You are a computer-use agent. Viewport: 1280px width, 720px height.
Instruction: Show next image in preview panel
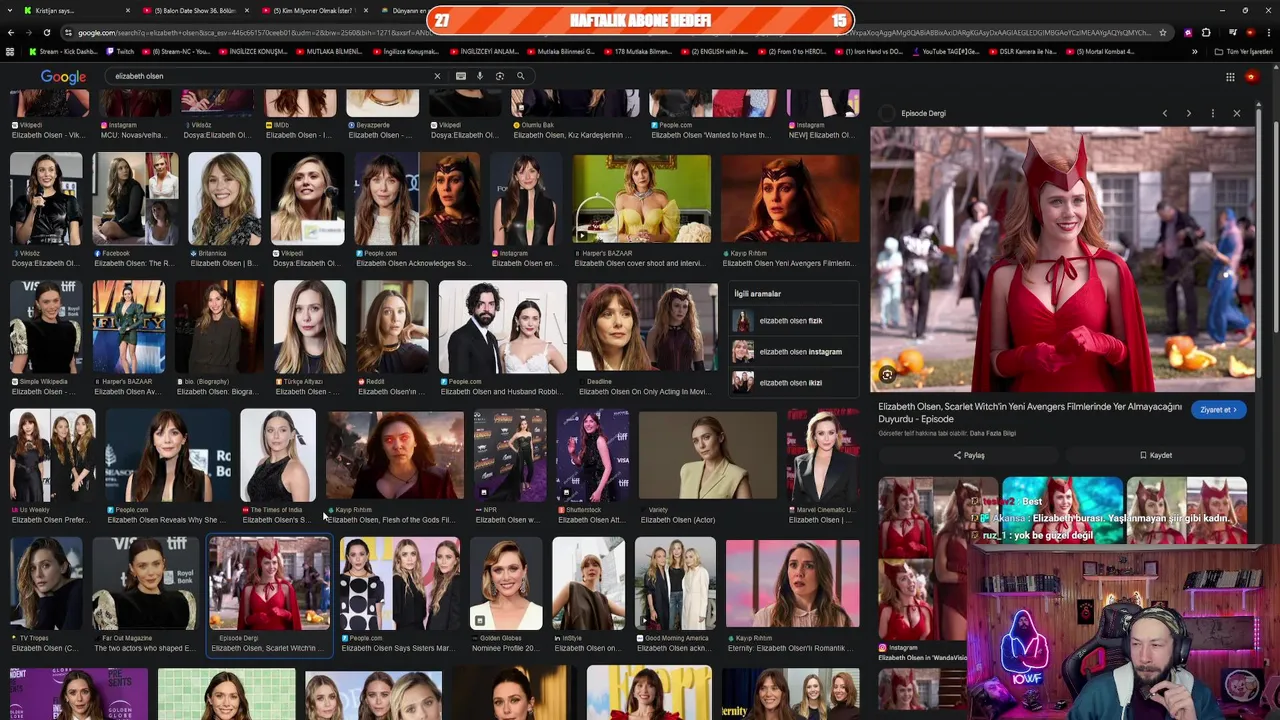[x=1188, y=113]
